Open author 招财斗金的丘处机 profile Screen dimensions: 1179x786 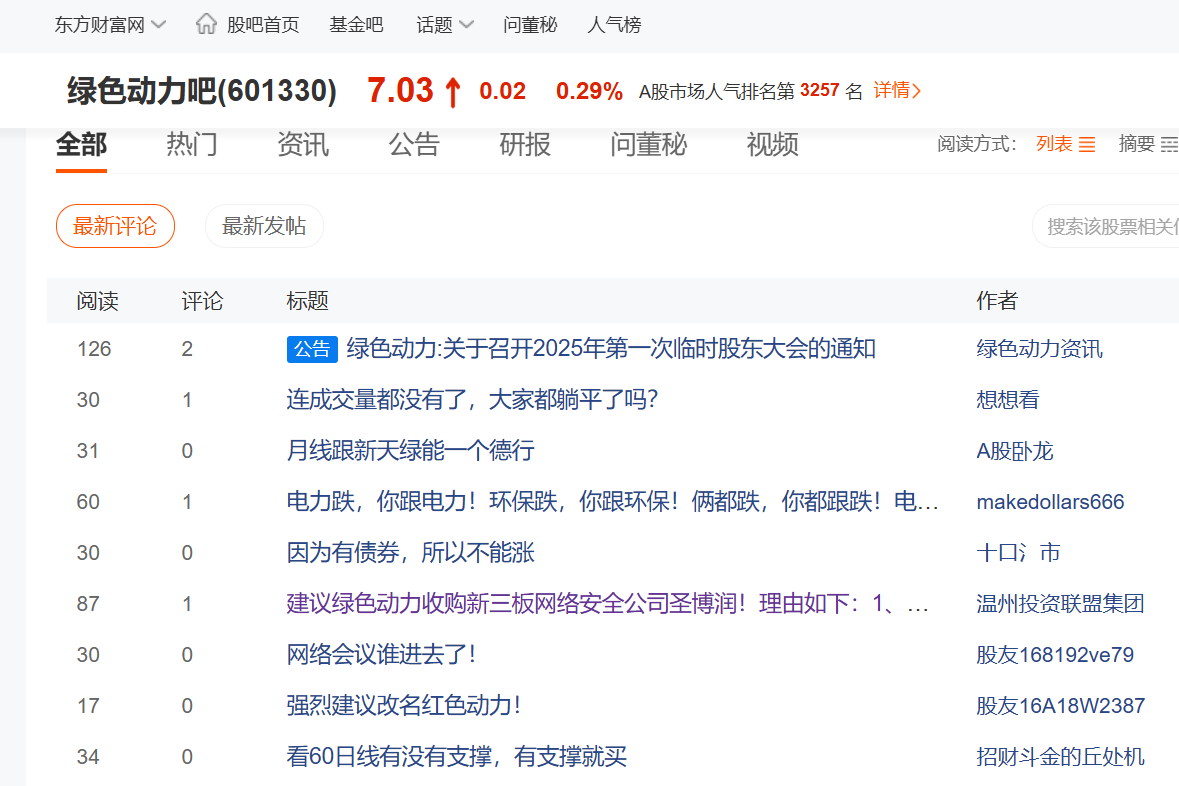coord(1060,756)
